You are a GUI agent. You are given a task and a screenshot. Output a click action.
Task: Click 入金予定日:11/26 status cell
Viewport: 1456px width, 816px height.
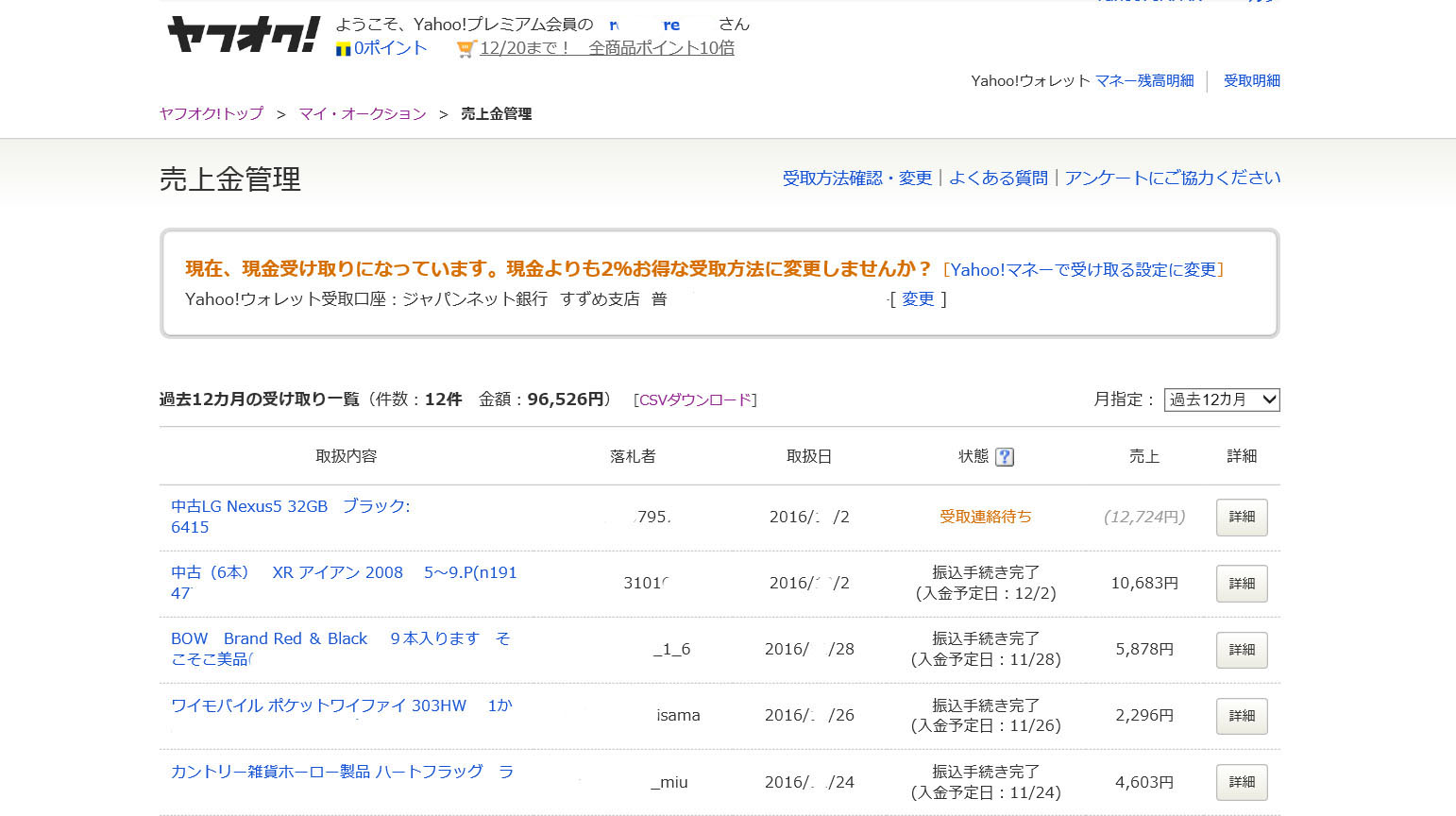(986, 715)
